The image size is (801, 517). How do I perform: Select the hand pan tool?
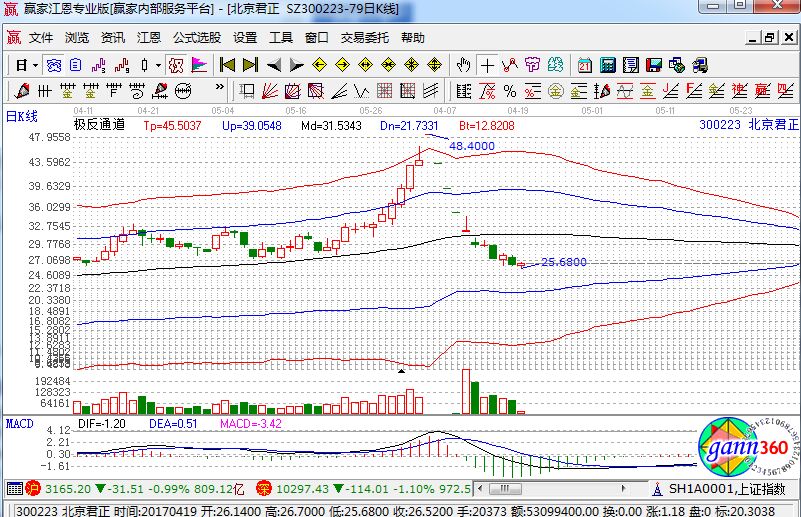point(463,65)
